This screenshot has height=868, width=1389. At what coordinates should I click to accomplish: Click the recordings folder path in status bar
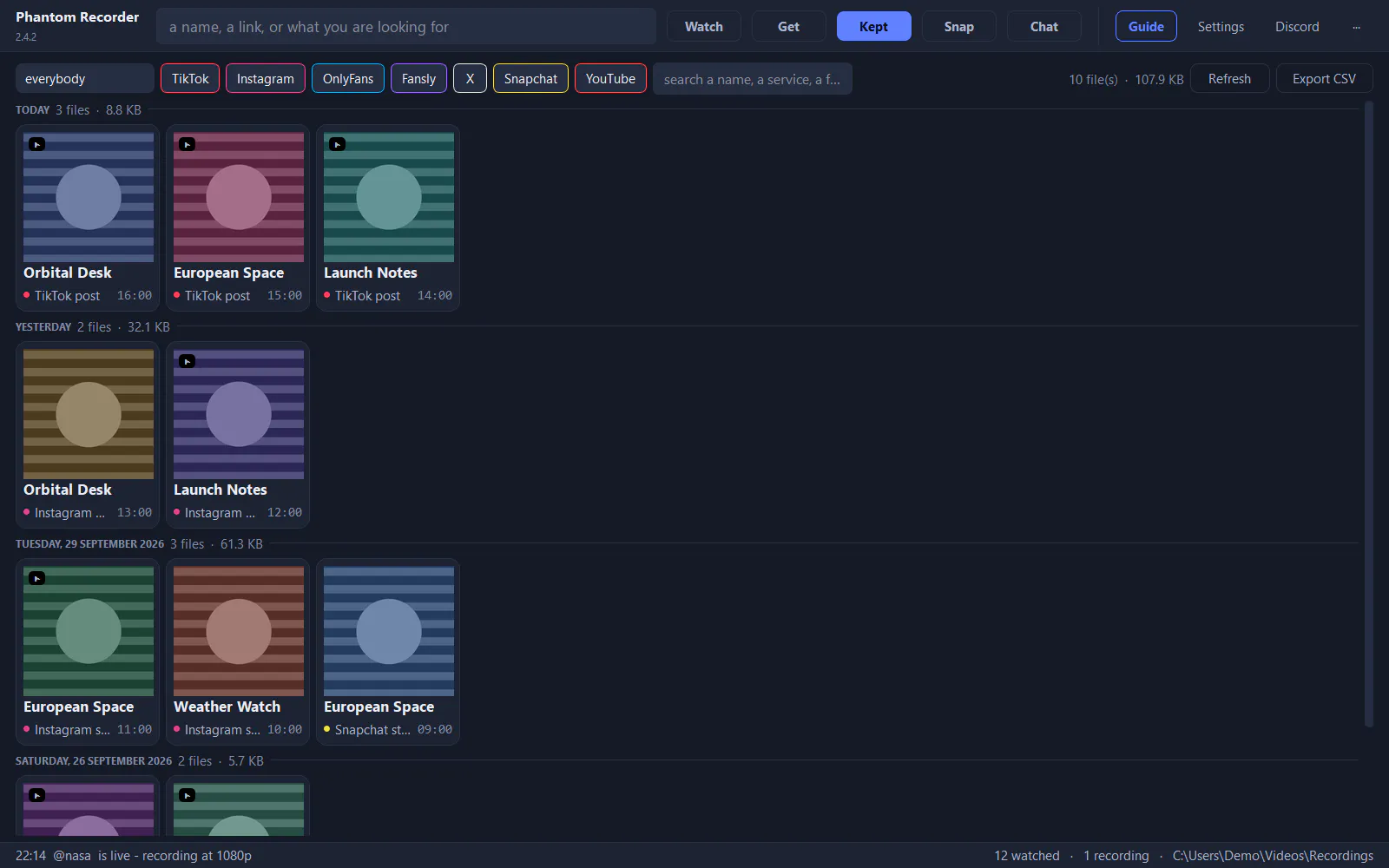pos(1273,856)
